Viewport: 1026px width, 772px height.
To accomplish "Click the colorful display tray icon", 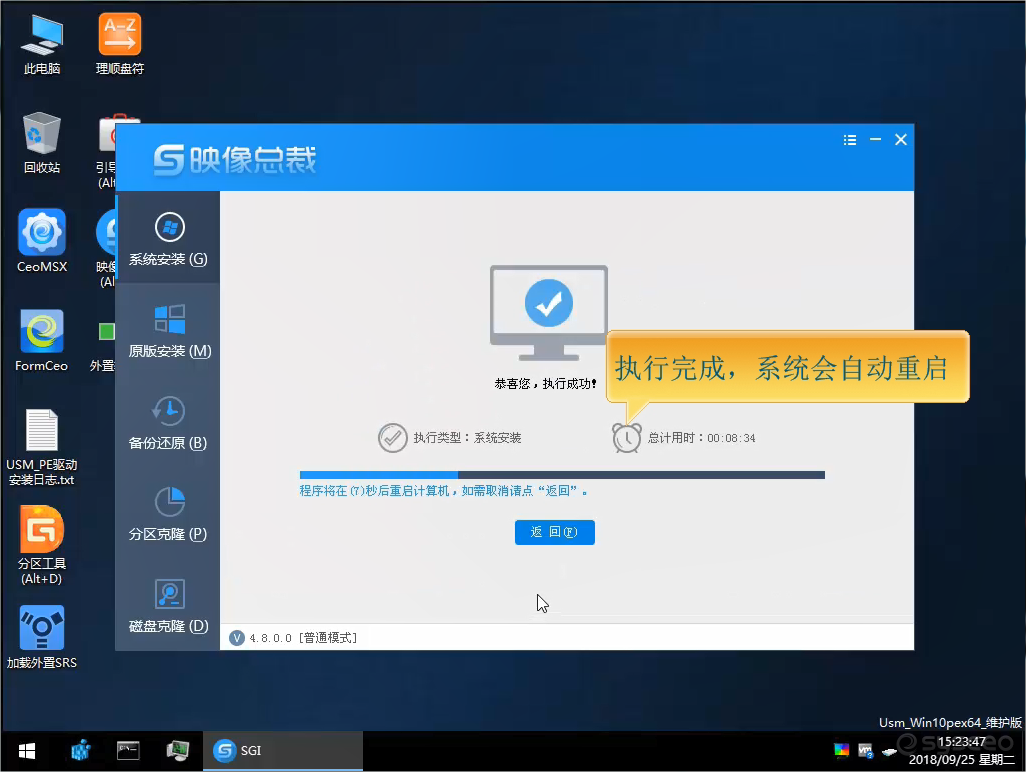I will tap(841, 750).
